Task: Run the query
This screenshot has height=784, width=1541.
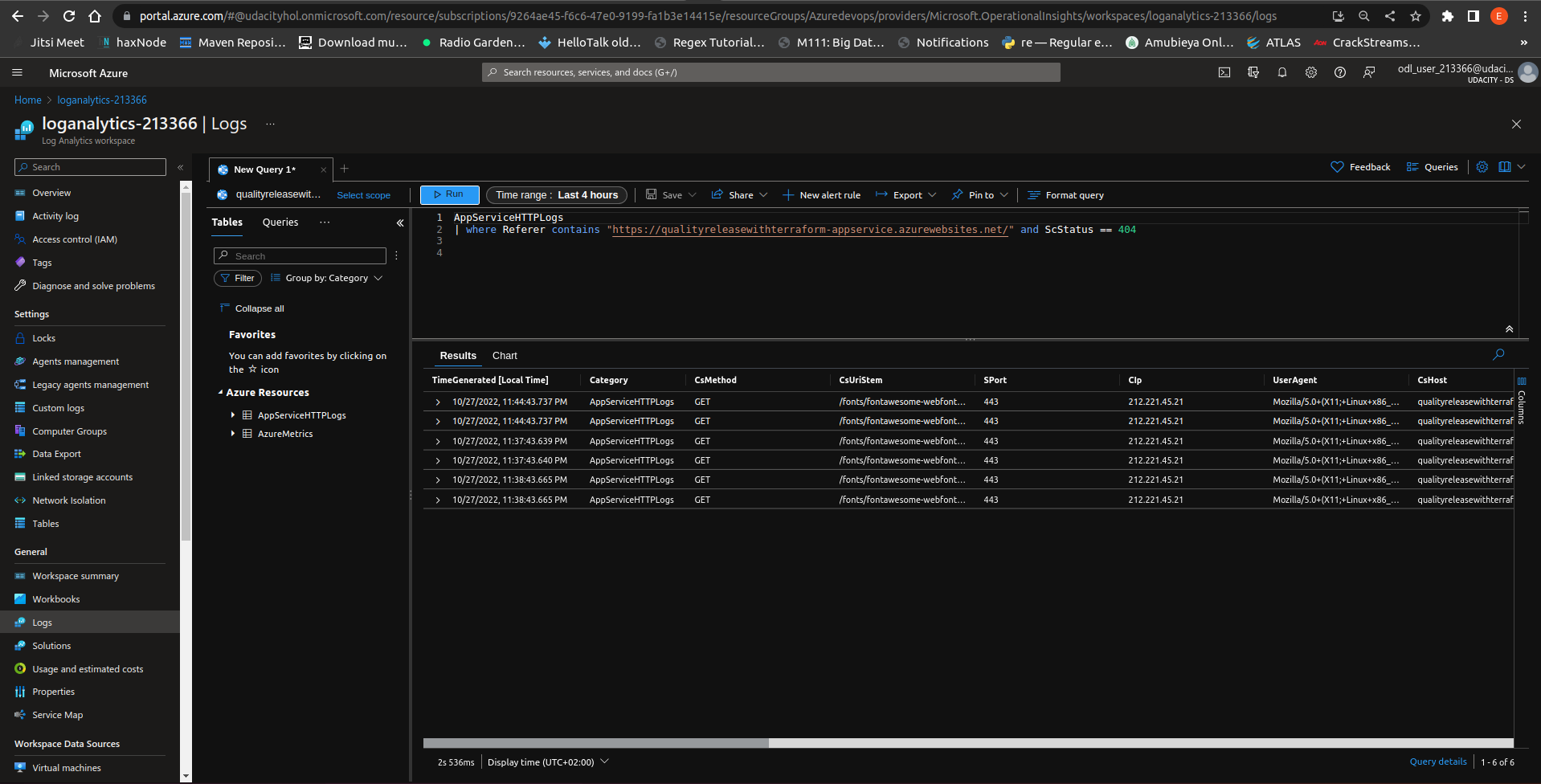Action: (x=449, y=194)
